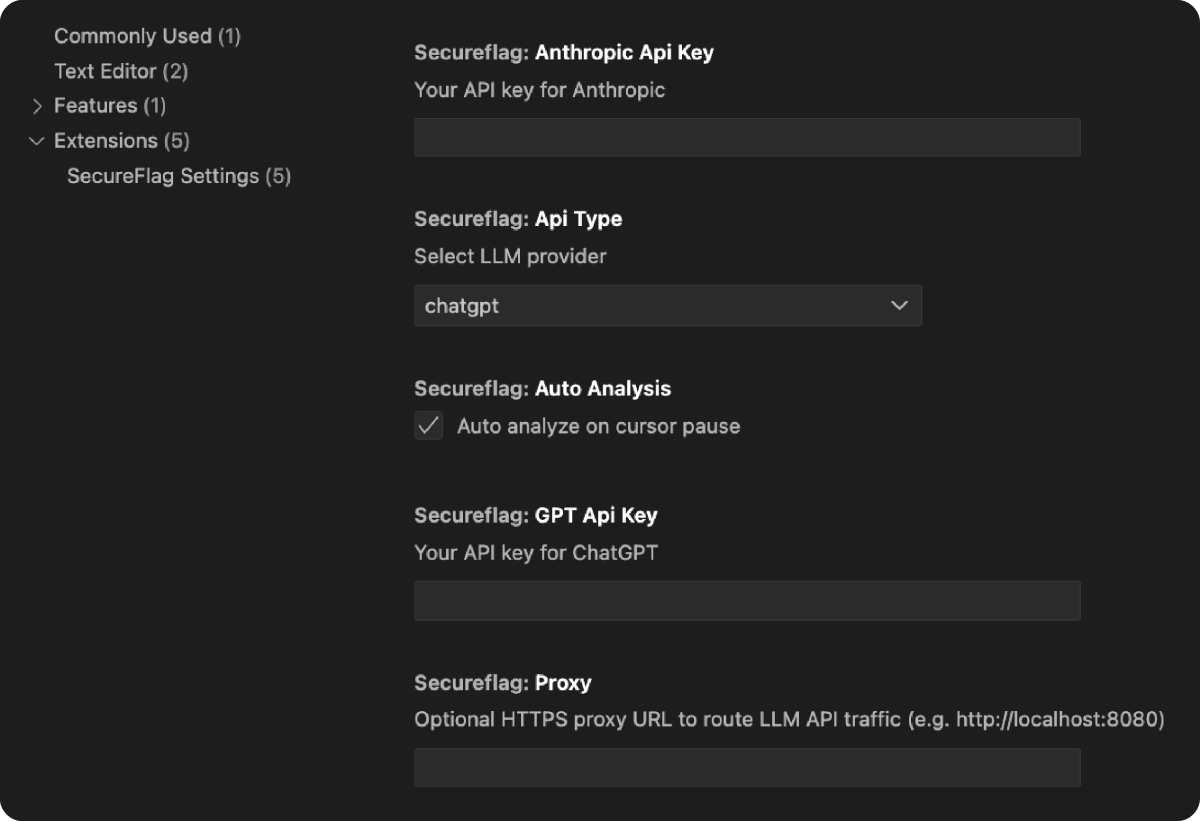Click the Secureflag: Proxy heading
1200x821 pixels.
(503, 683)
